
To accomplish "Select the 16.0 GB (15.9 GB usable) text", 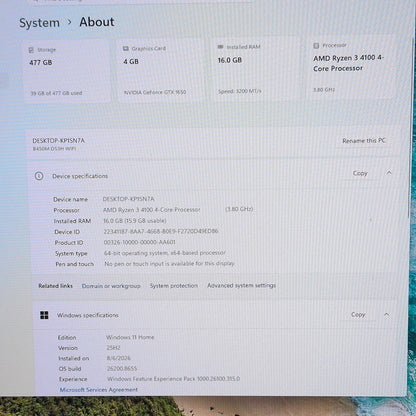I will click(135, 221).
